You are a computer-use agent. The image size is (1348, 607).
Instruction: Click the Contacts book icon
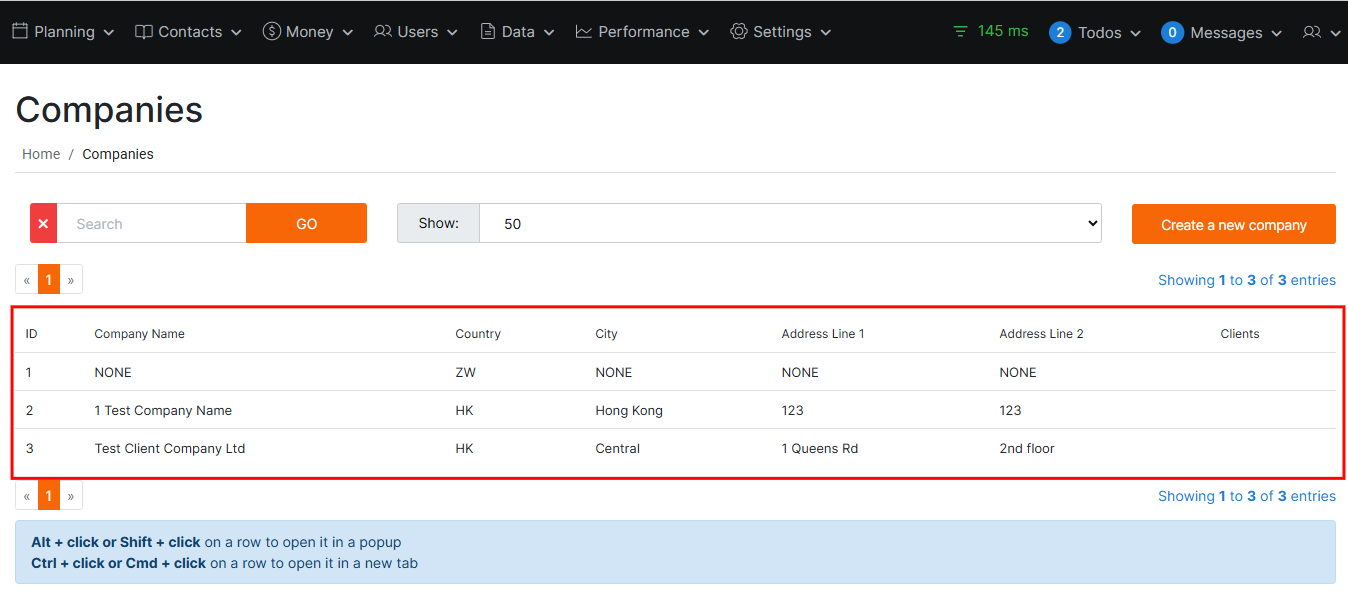(x=144, y=31)
